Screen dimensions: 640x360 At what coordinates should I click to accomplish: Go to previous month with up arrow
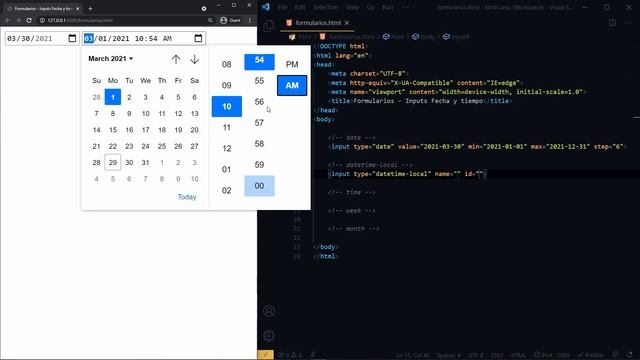pos(176,59)
